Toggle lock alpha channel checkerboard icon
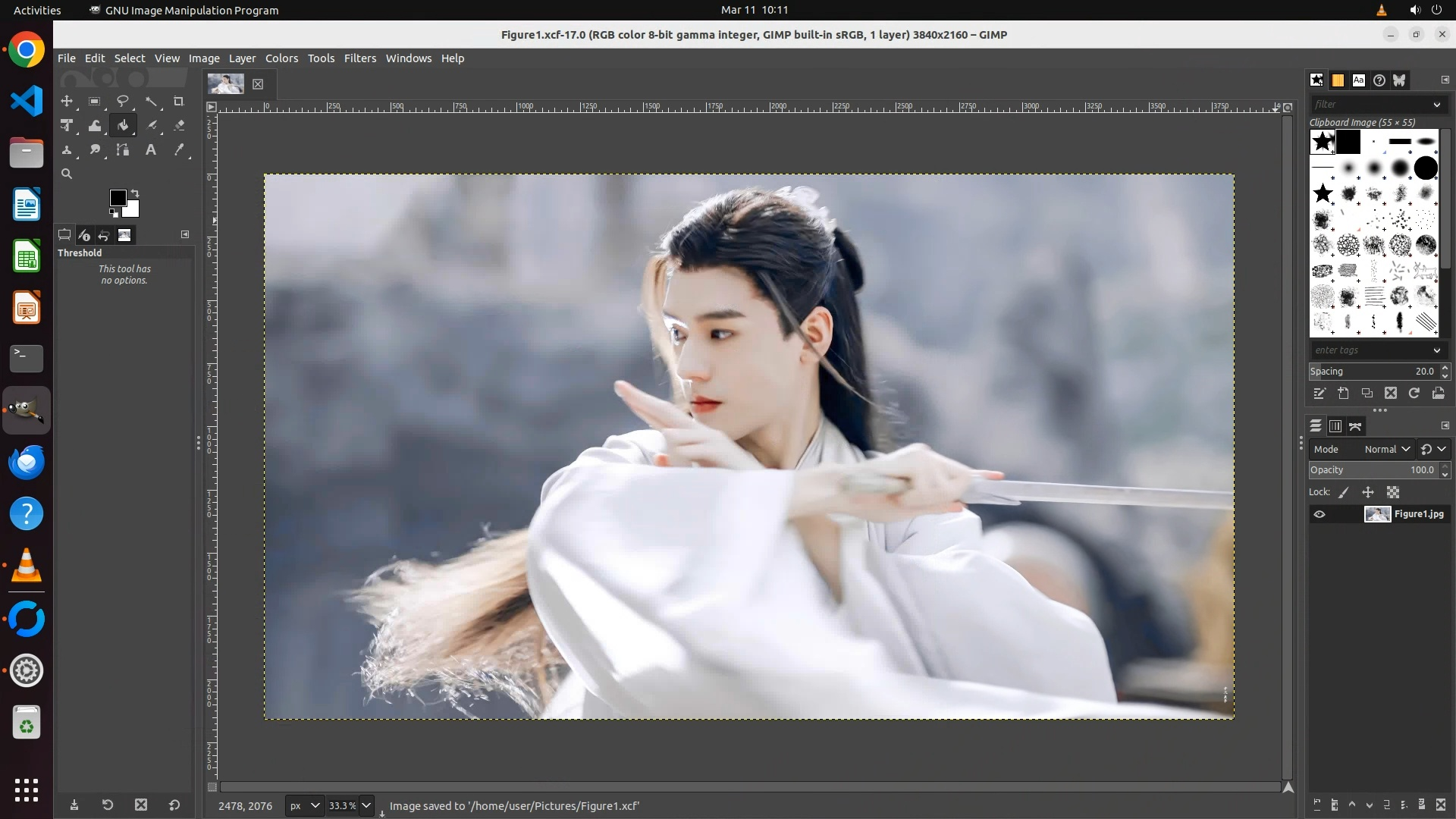The image size is (1456, 819). (1393, 492)
